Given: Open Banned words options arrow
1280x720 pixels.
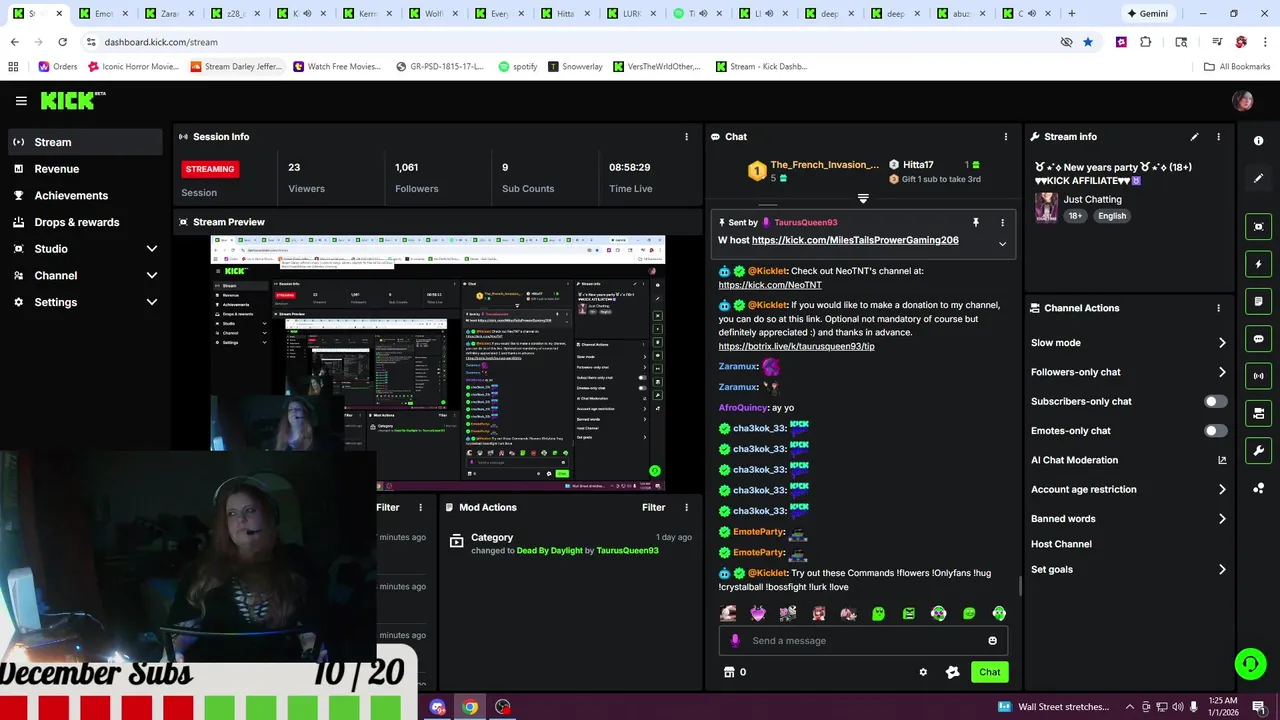Looking at the screenshot, I should click(1222, 519).
